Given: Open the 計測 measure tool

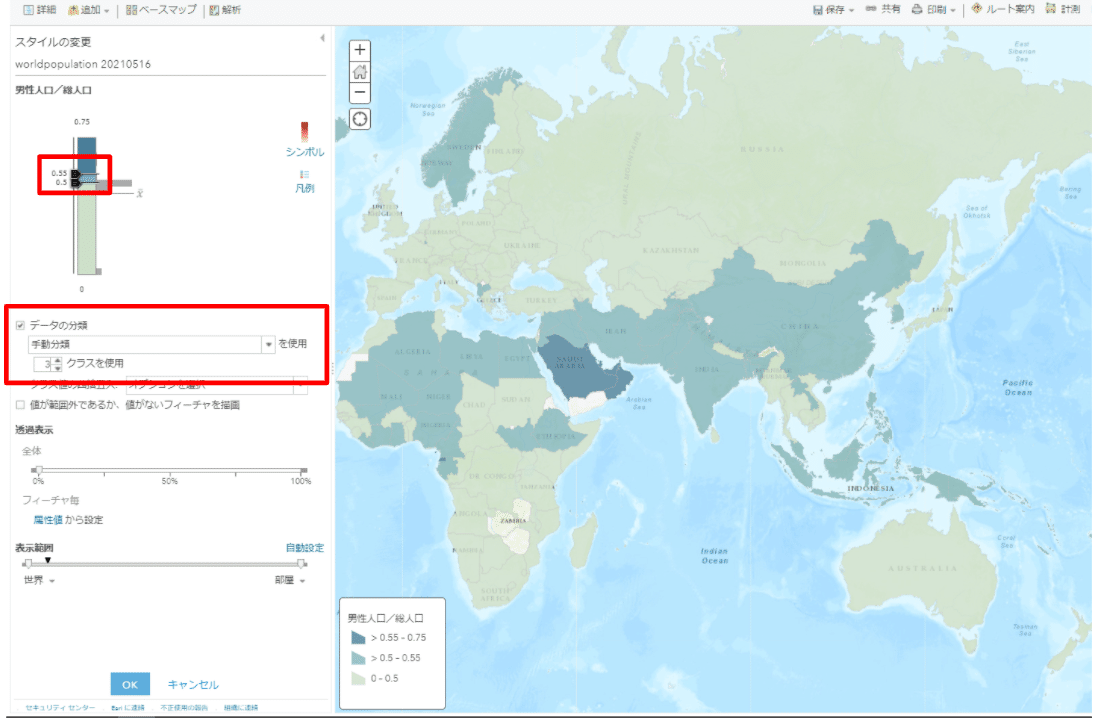Looking at the screenshot, I should [x=1063, y=9].
